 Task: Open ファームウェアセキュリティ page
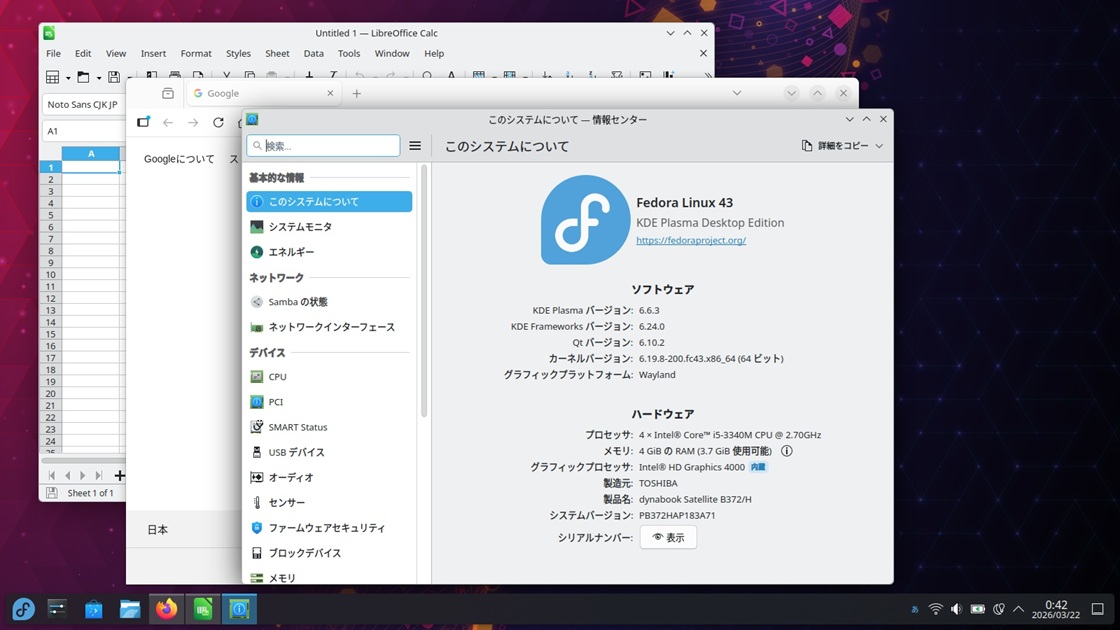[x=326, y=528]
